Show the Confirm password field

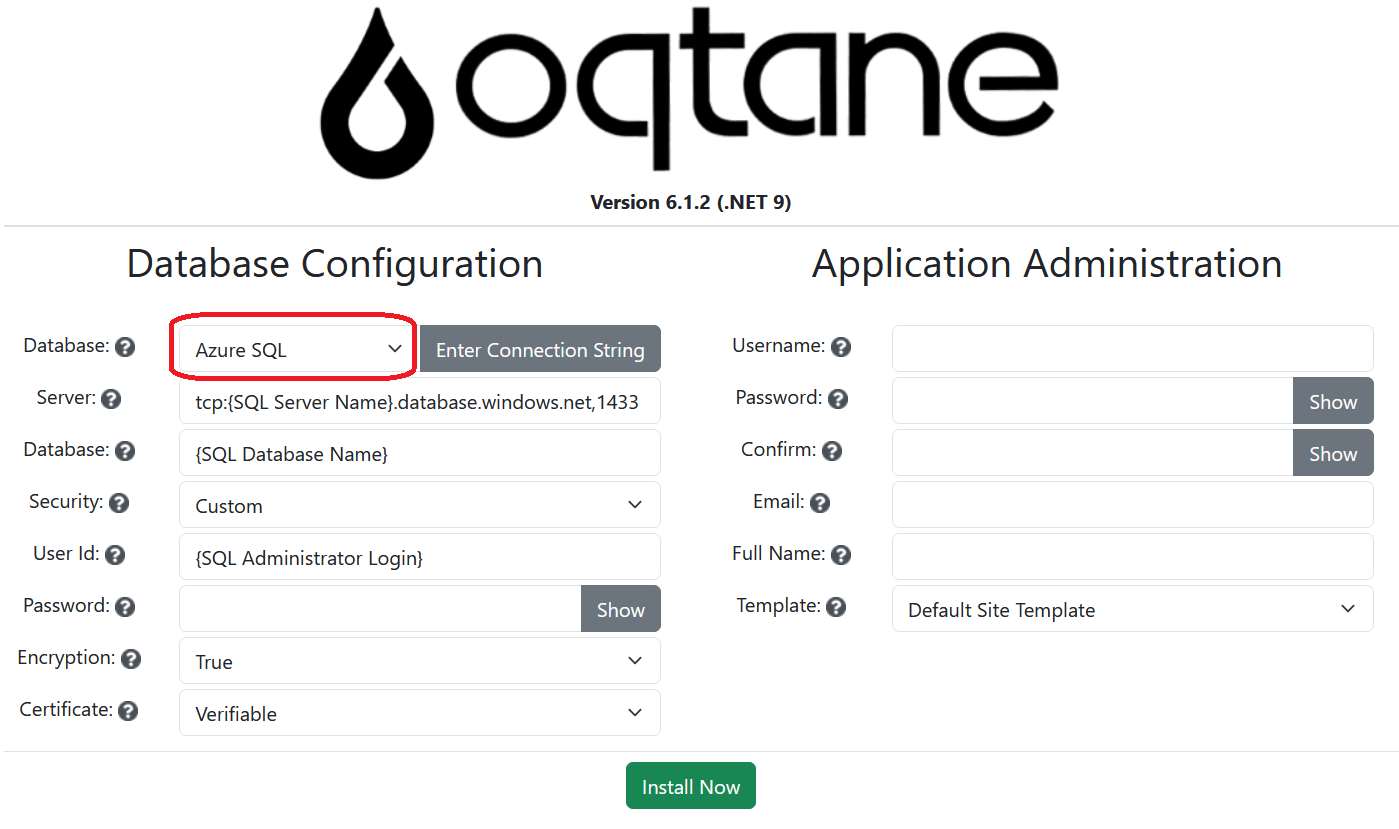1333,453
